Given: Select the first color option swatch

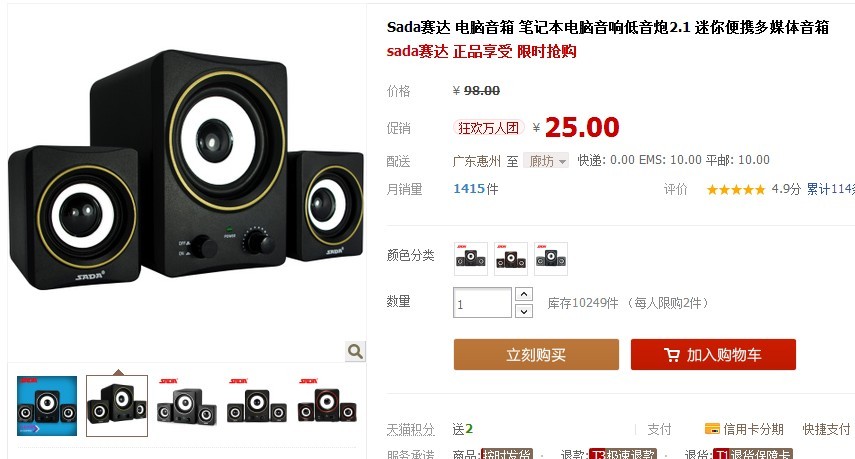Looking at the screenshot, I should click(x=471, y=258).
